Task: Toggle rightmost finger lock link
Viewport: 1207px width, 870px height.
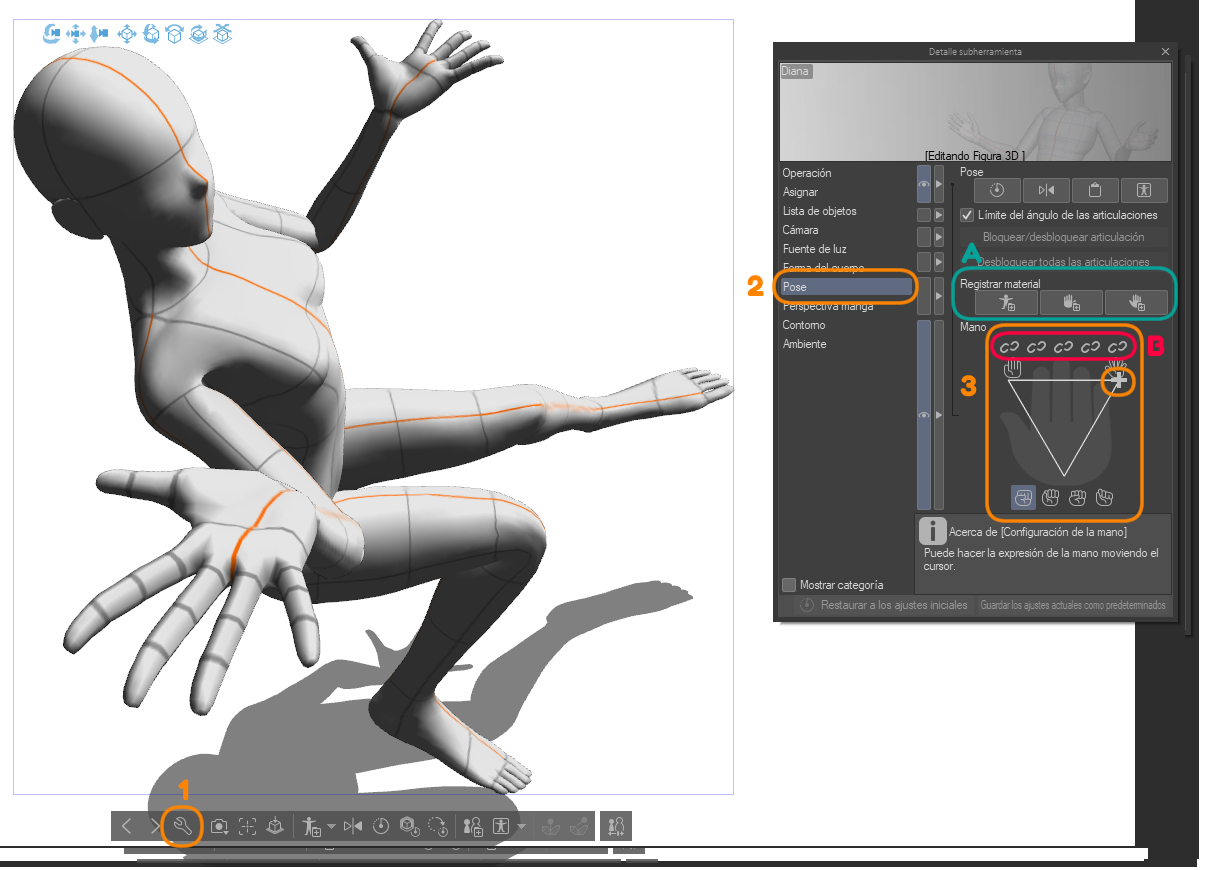Action: tap(1117, 346)
